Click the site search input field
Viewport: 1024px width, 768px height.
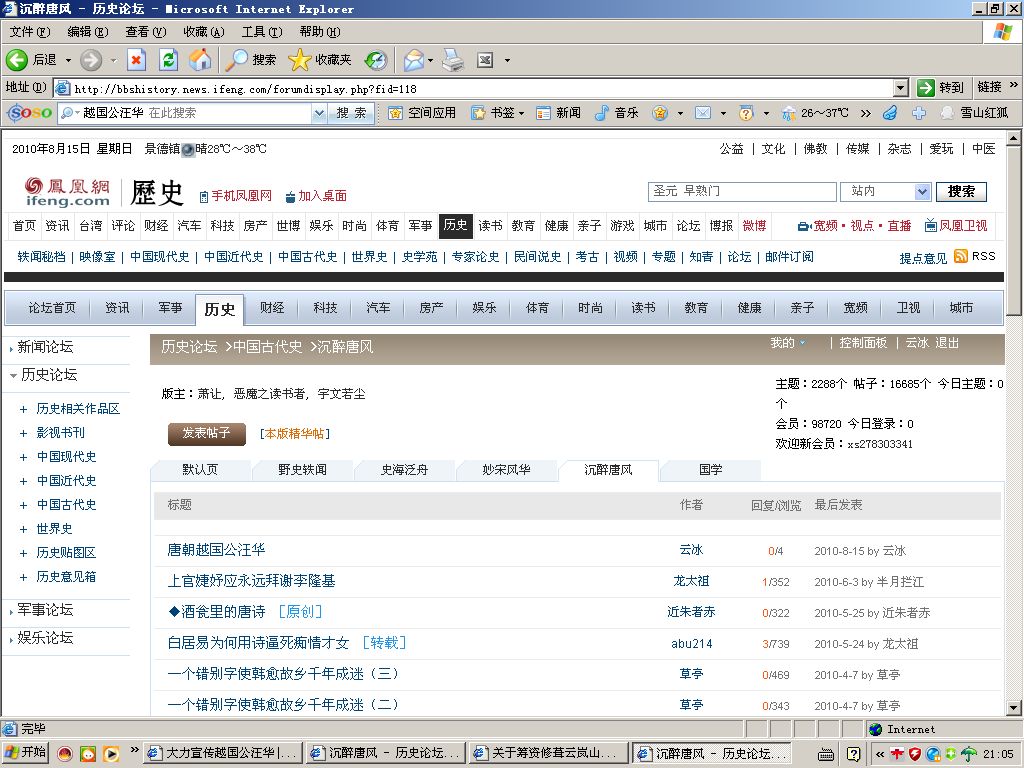741,191
